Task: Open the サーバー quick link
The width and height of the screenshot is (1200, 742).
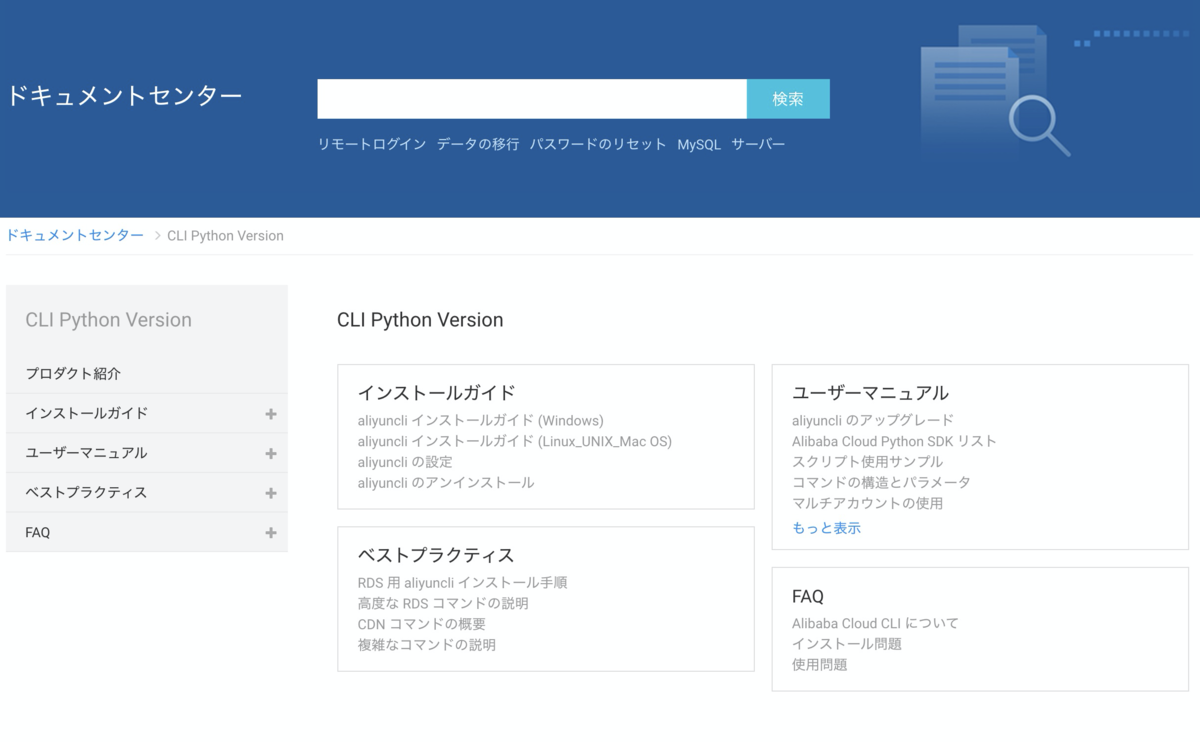Action: [x=760, y=143]
